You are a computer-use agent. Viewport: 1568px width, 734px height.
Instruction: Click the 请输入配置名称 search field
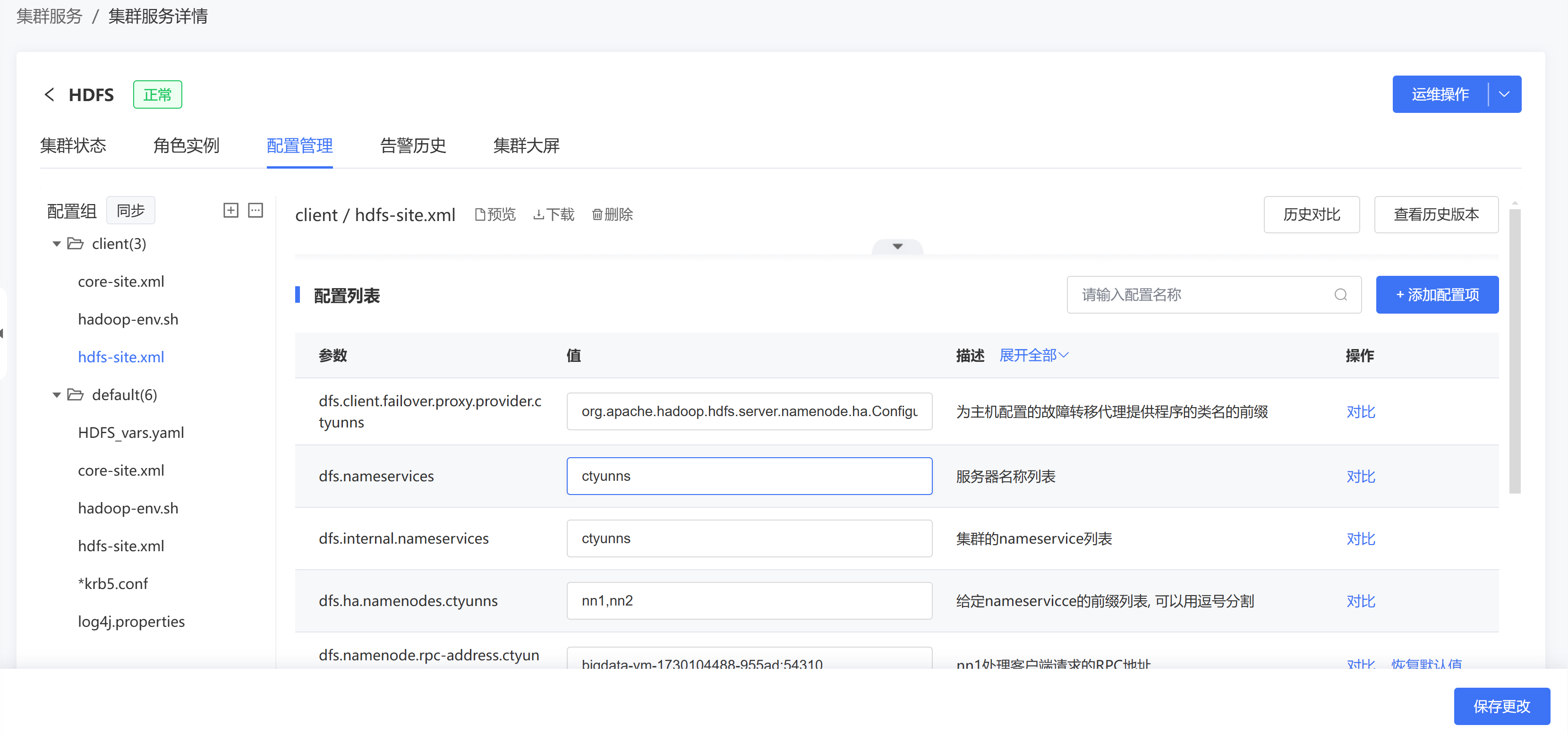[x=1213, y=295]
